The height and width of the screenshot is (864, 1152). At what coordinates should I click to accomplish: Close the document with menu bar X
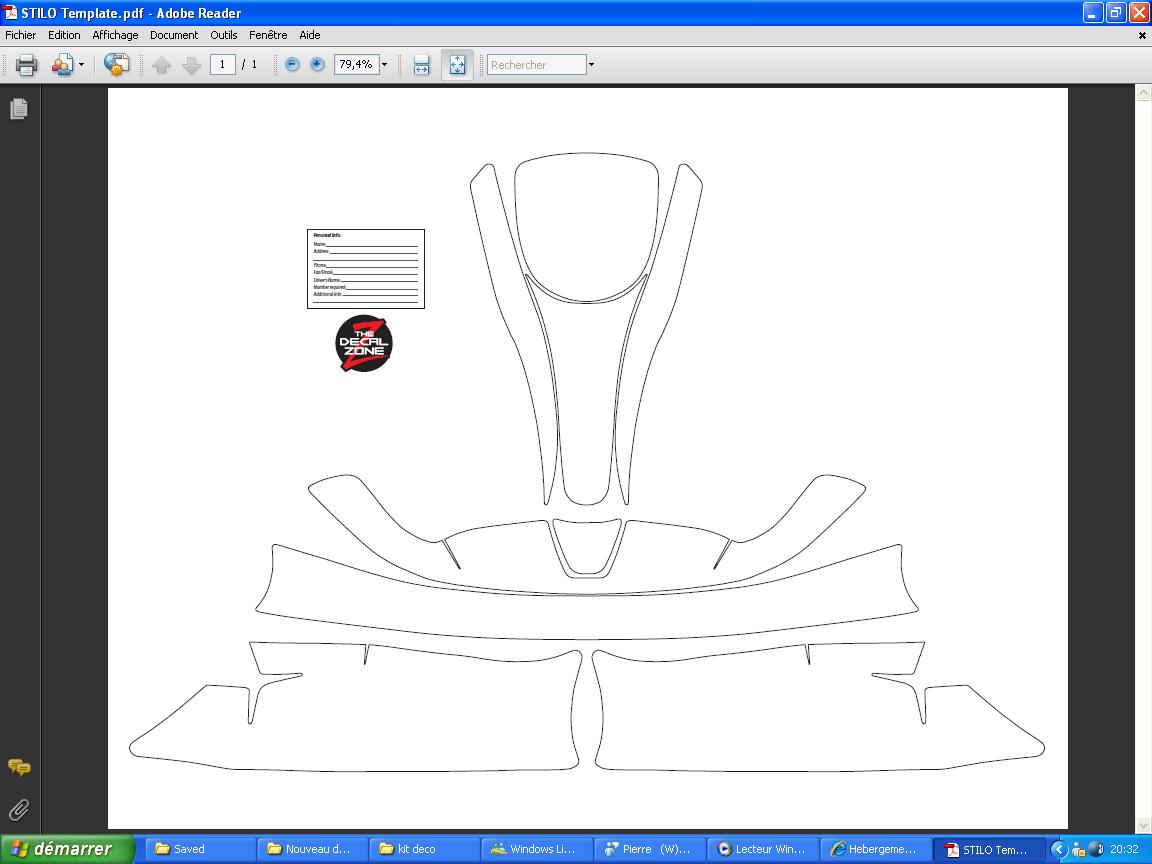[x=1142, y=35]
